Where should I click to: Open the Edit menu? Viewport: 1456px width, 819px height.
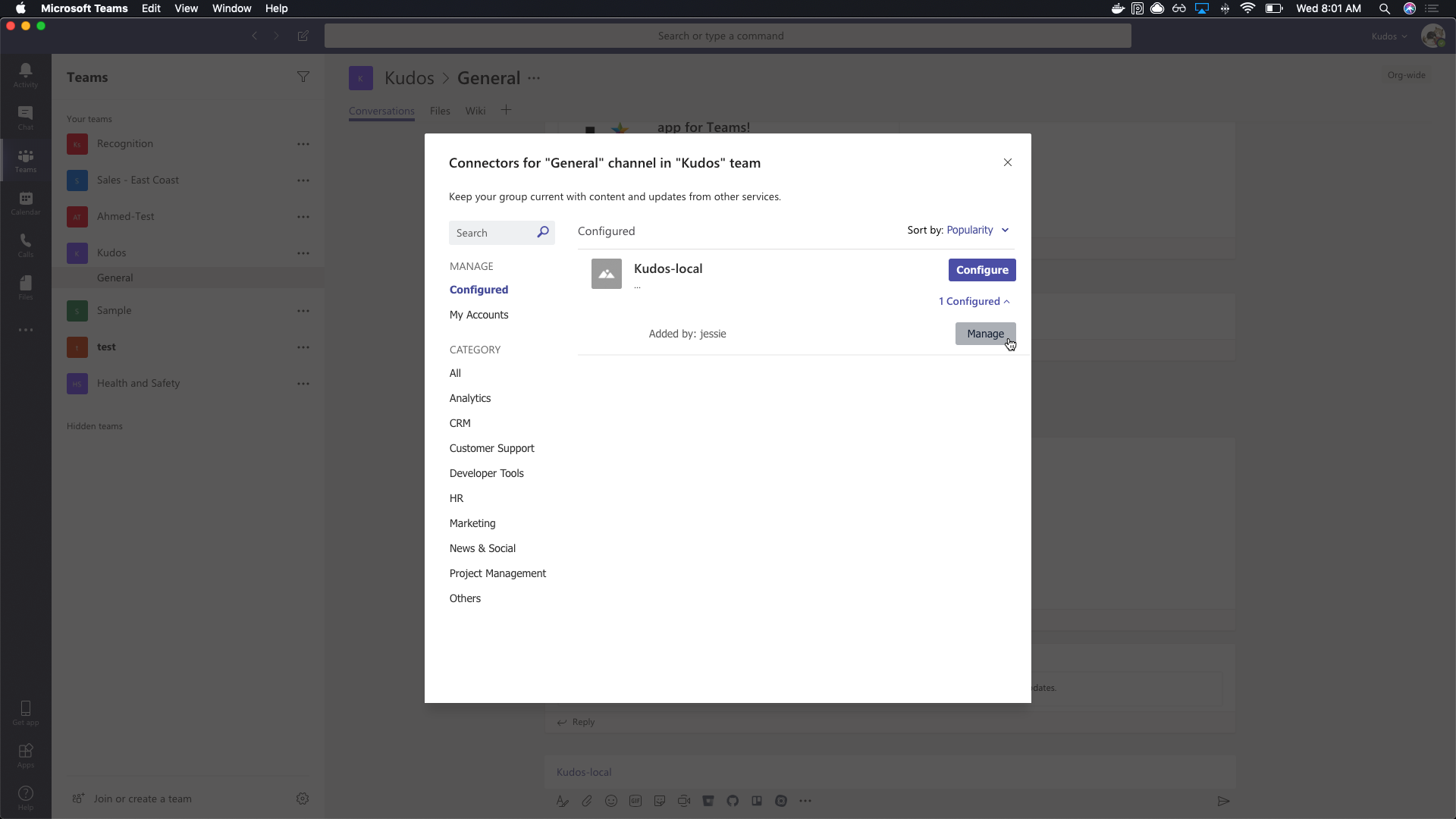point(151,8)
